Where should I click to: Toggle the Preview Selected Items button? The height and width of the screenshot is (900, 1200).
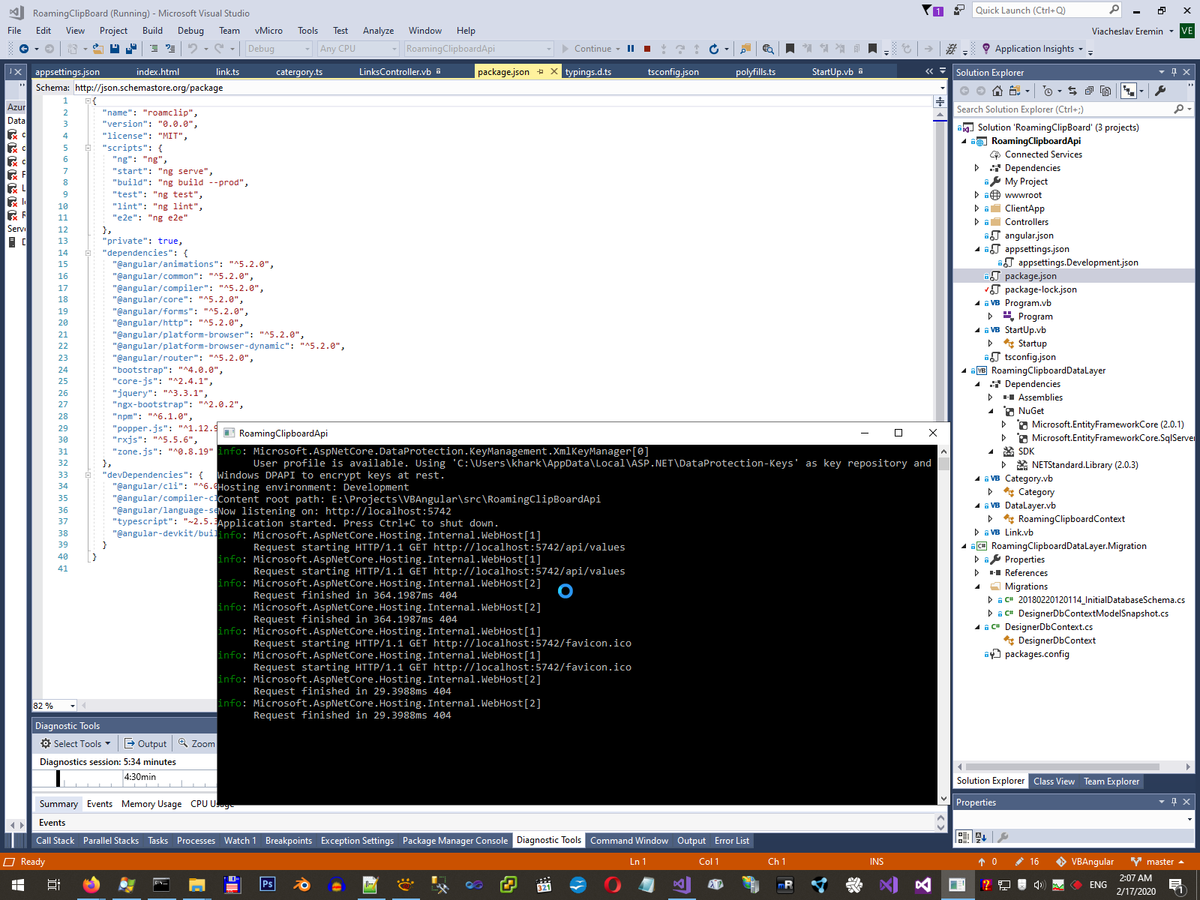tap(1129, 90)
